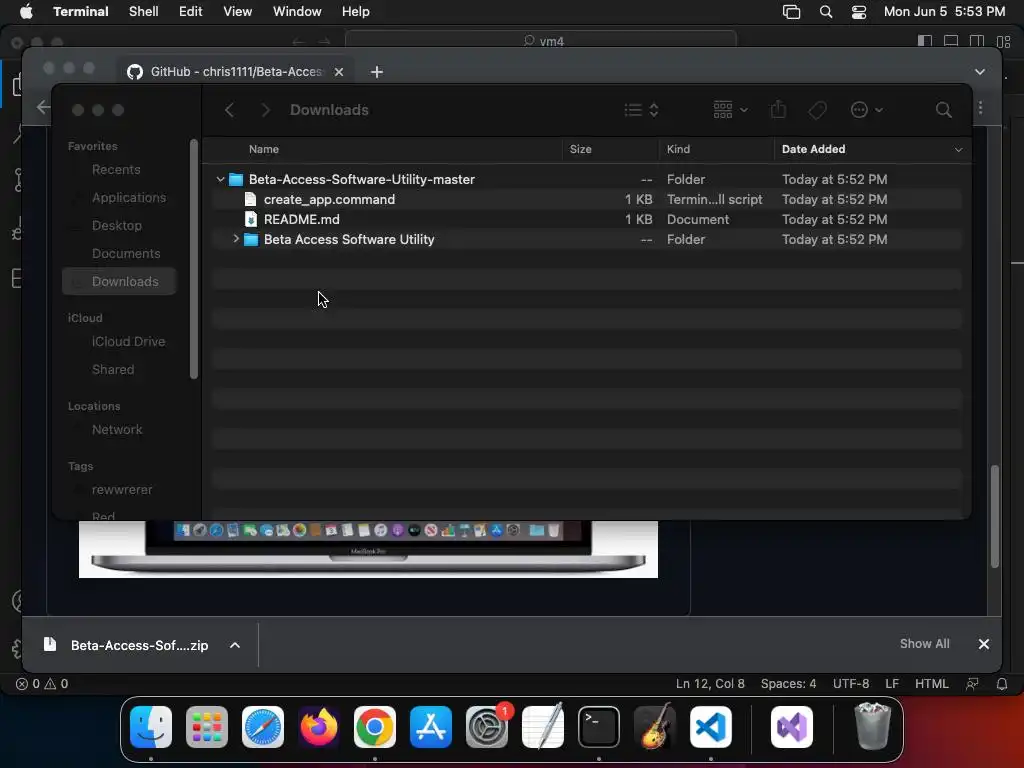
Task: Open Finder from the Dock
Action: coord(151,727)
